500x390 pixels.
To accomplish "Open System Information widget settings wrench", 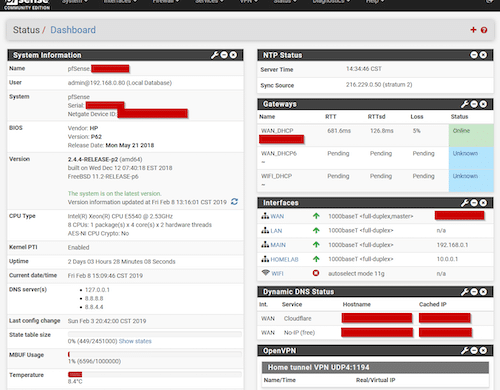I will [215, 55].
